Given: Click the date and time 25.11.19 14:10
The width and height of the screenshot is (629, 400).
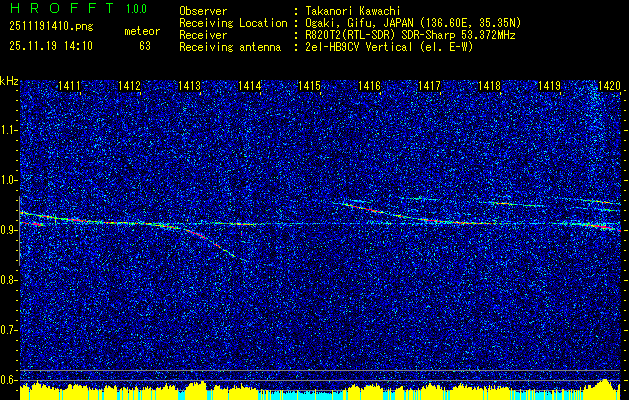Looking at the screenshot, I should pyautogui.click(x=51, y=46).
